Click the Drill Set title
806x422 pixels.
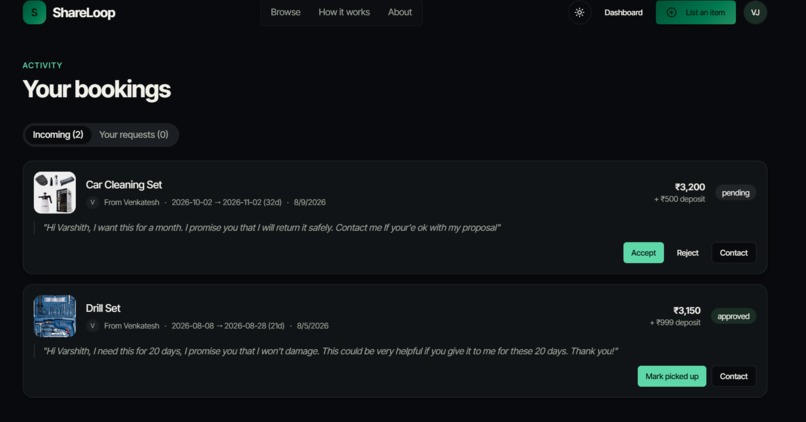(x=103, y=308)
